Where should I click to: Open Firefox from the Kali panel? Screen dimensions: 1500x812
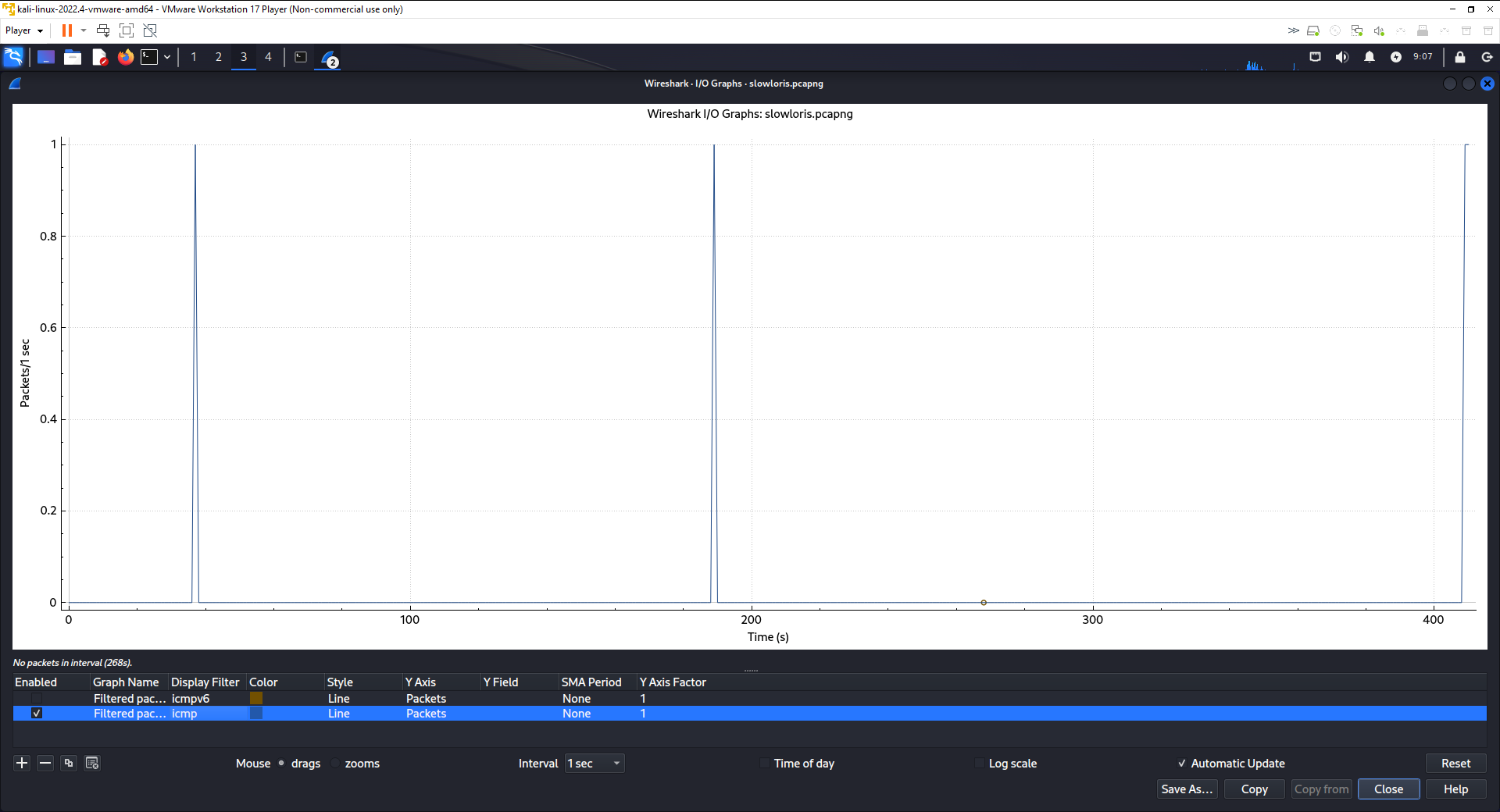[125, 57]
